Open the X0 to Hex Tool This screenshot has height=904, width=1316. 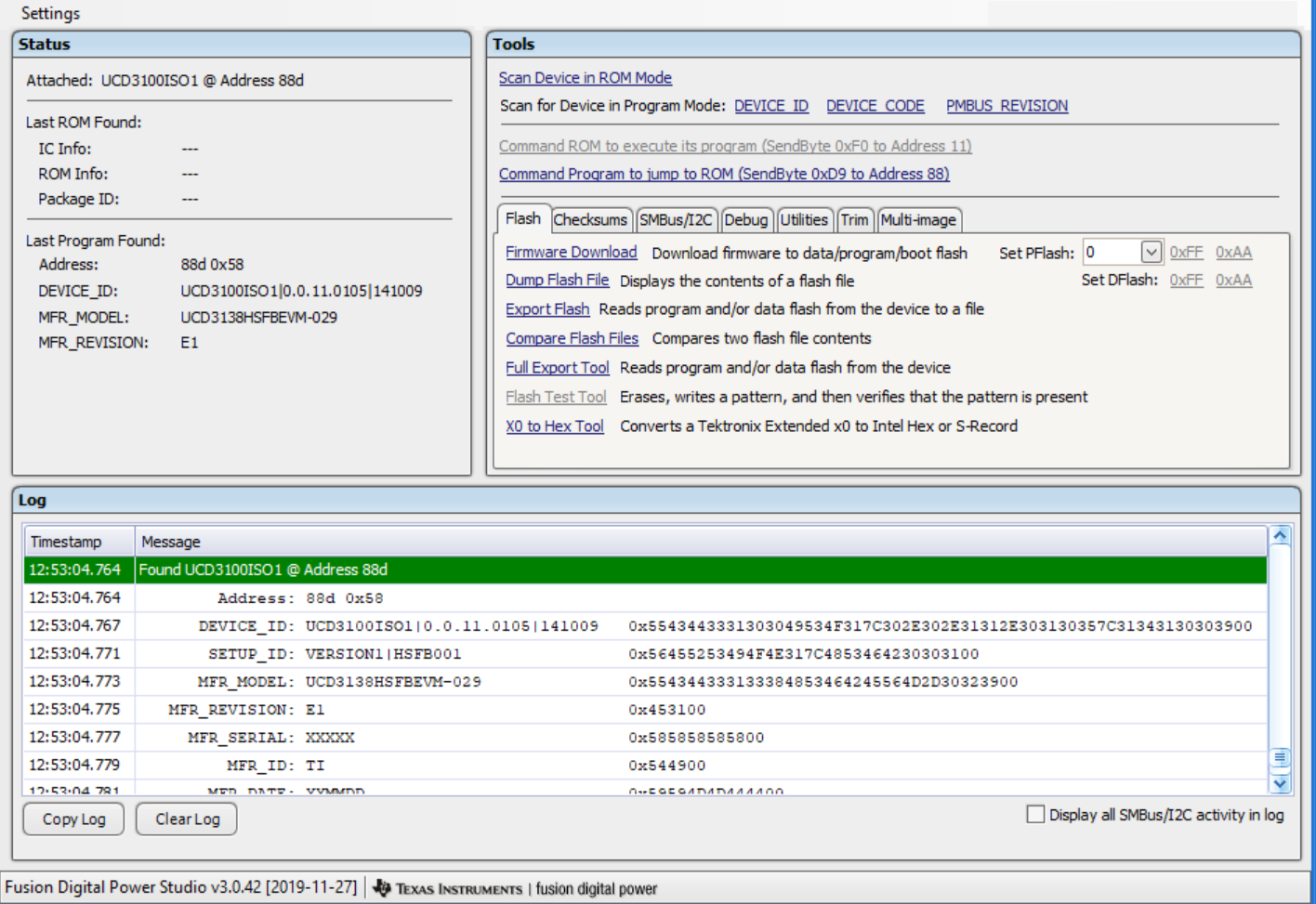[x=555, y=426]
